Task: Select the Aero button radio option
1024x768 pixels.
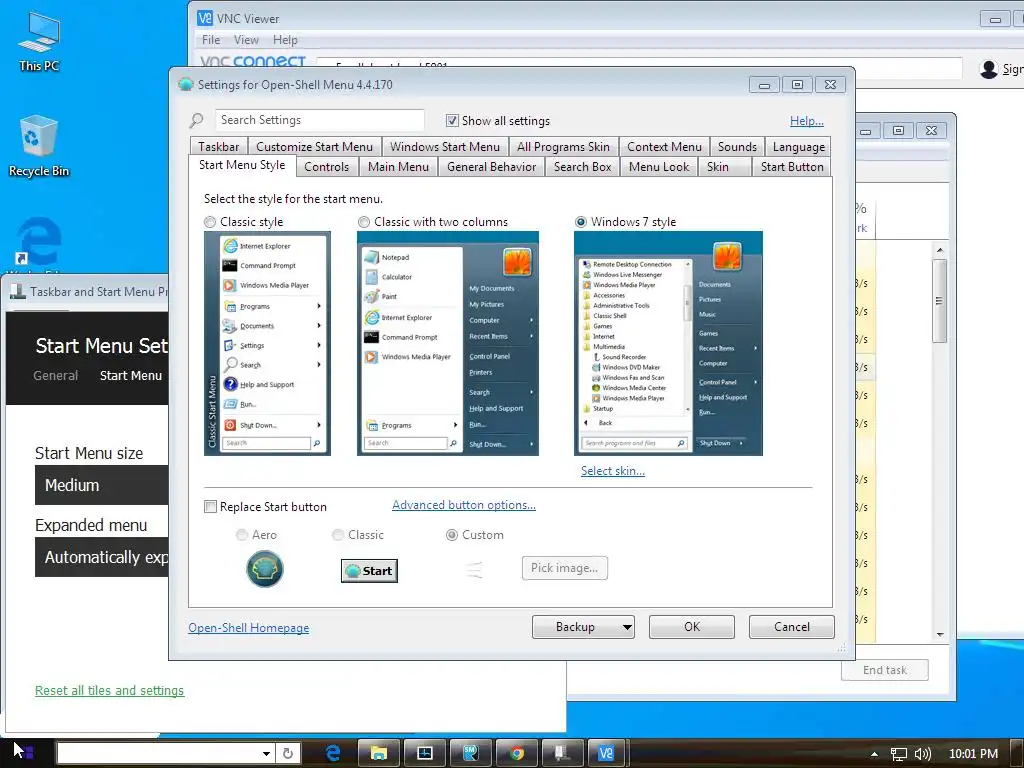Action: tap(242, 535)
